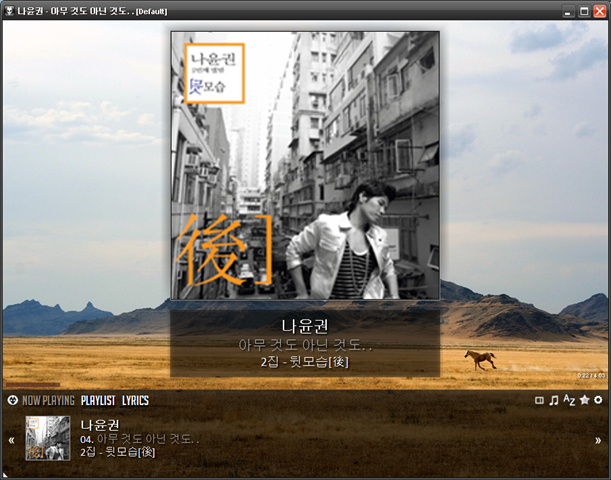Screen dimensions: 611x480
Task: Click the panel layout icon
Action: [539, 400]
